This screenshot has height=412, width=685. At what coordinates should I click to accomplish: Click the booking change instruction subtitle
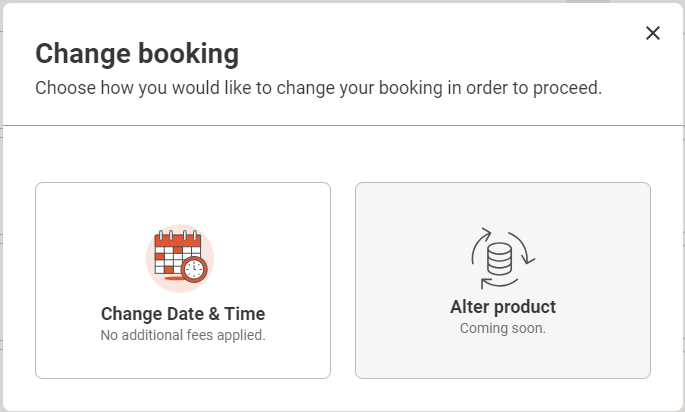tap(318, 88)
